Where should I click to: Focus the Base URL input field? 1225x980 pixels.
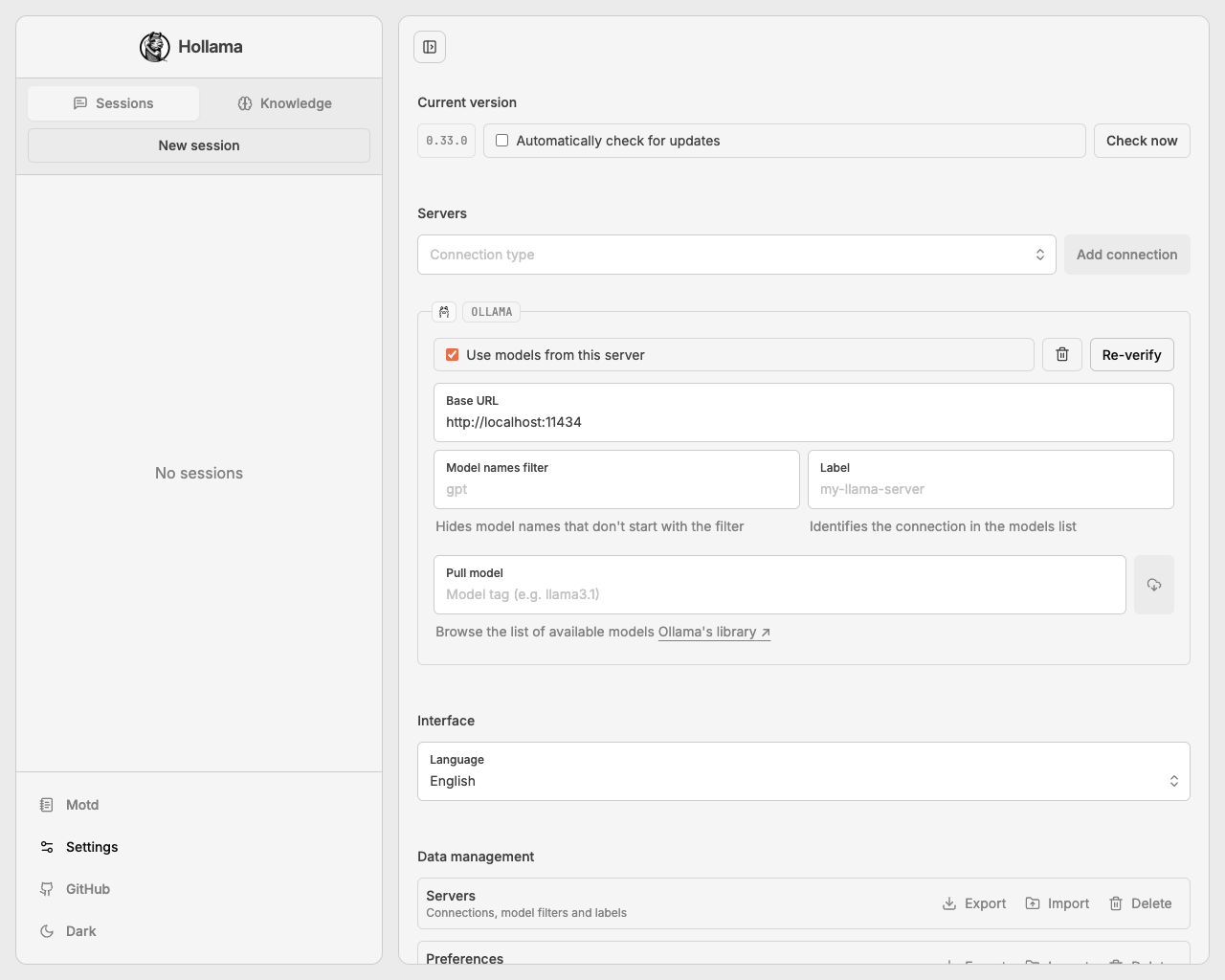point(803,422)
